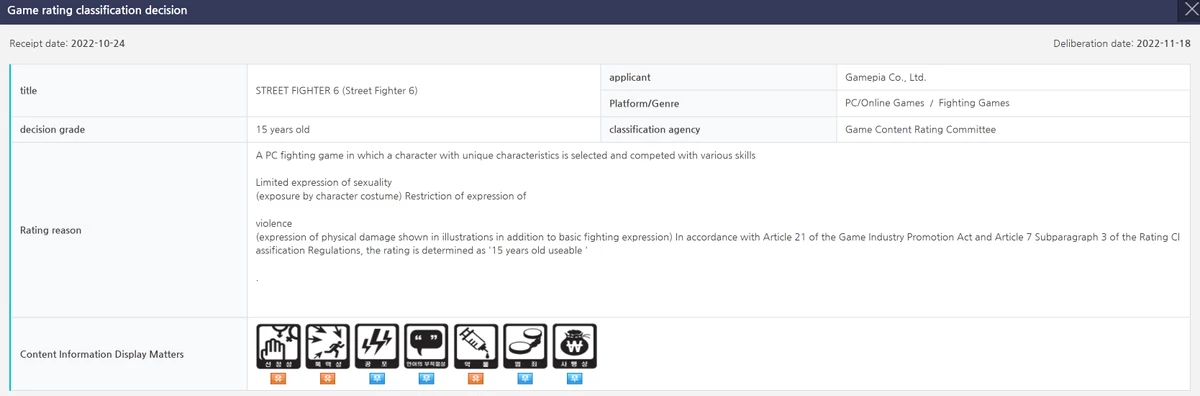Viewport: 1200px width, 396px height.
Task: Select the fear icon with lightning bolts
Action: (376, 347)
